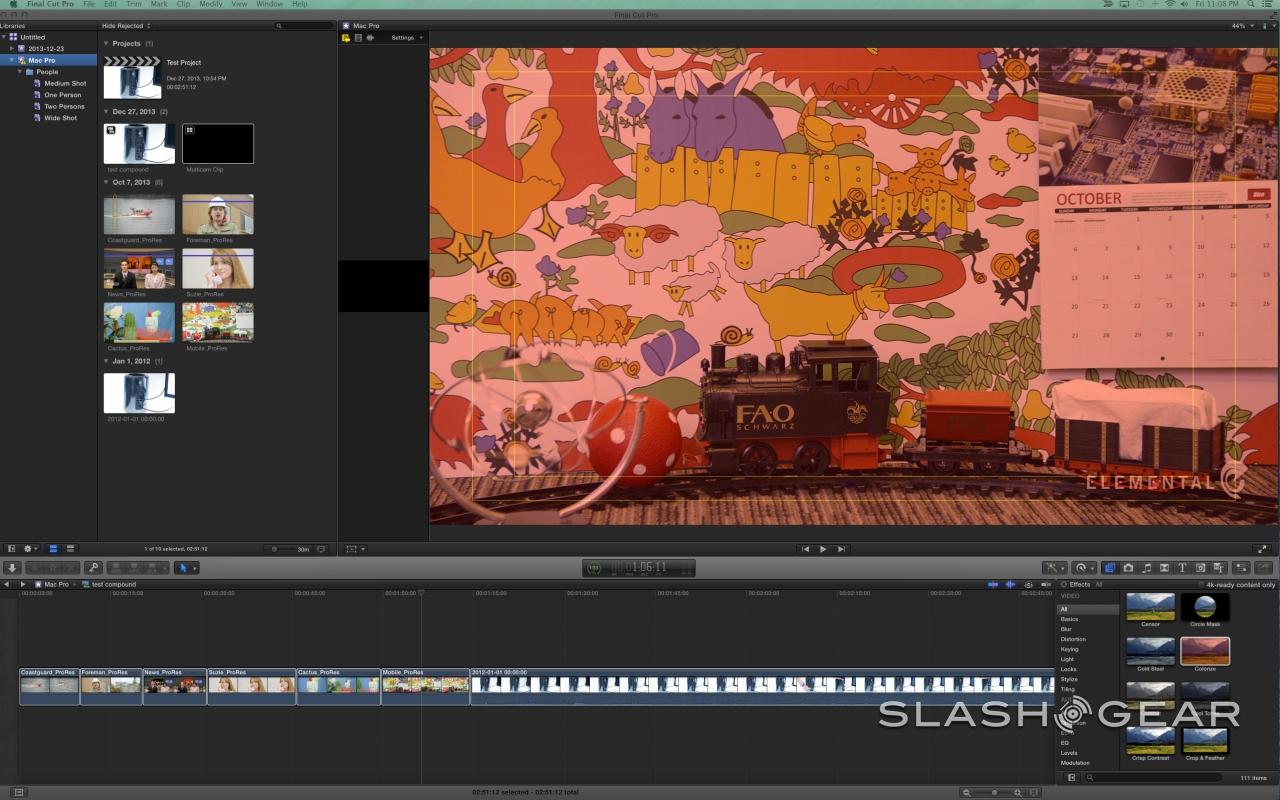Show the Transitions browser

(1164, 568)
